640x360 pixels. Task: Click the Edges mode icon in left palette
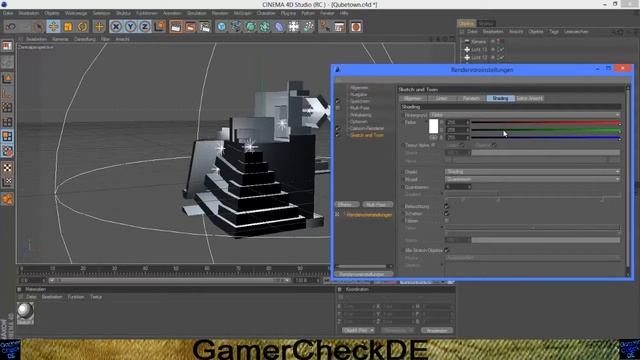pyautogui.click(x=7, y=122)
